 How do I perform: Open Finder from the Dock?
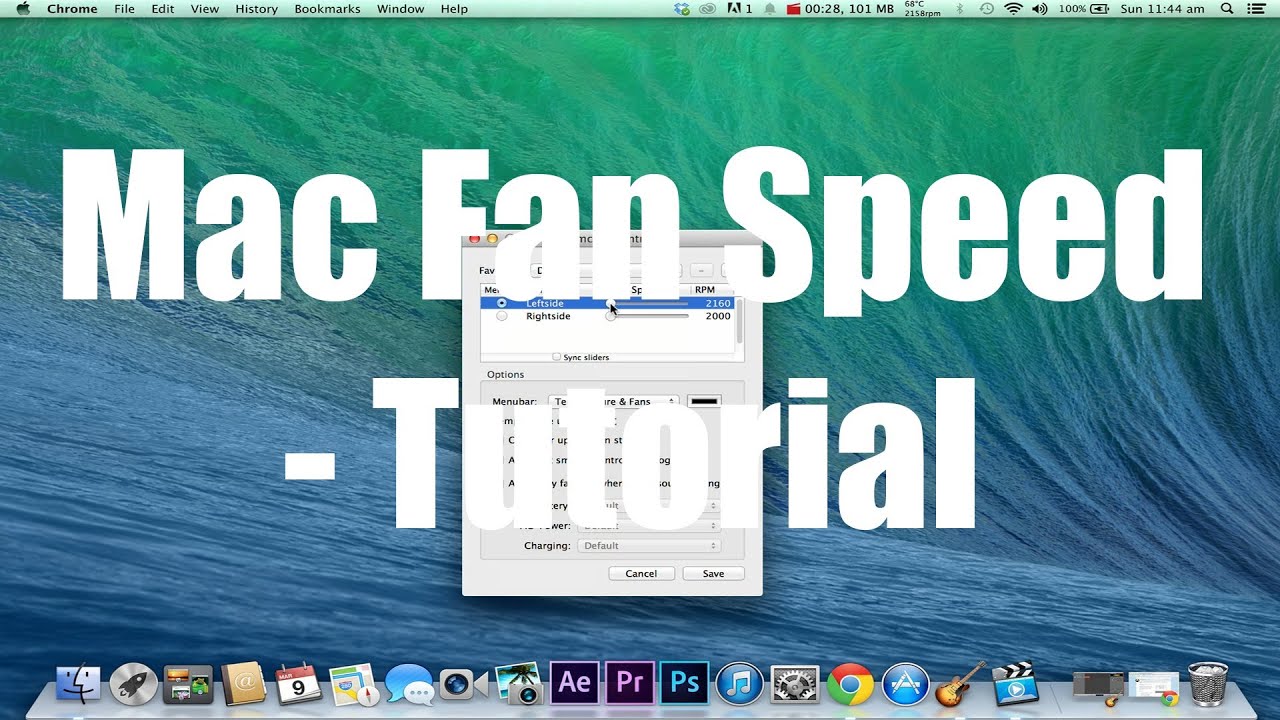79,684
